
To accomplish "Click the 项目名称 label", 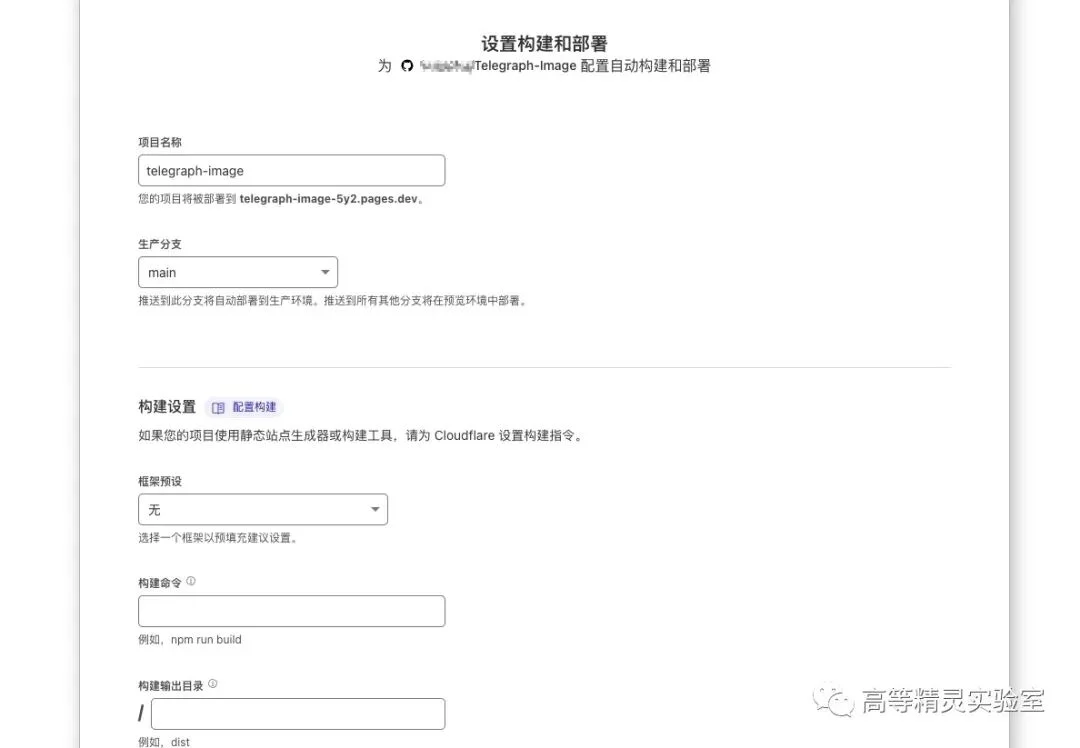I will 160,143.
